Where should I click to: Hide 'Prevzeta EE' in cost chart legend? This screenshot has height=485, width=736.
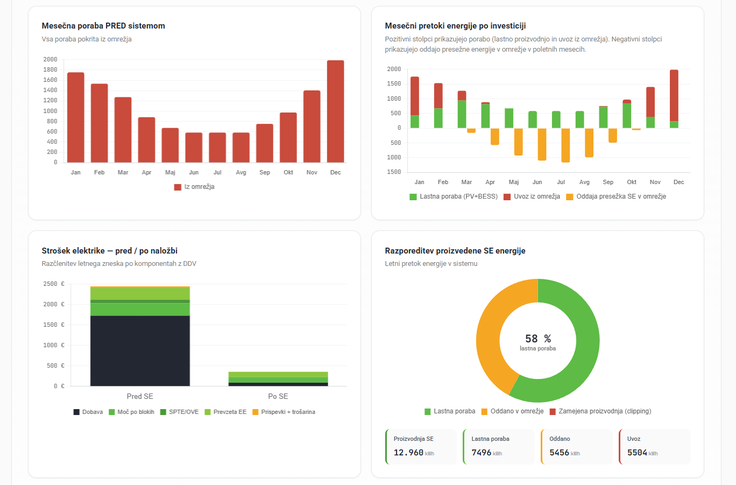pyautogui.click(x=226, y=412)
